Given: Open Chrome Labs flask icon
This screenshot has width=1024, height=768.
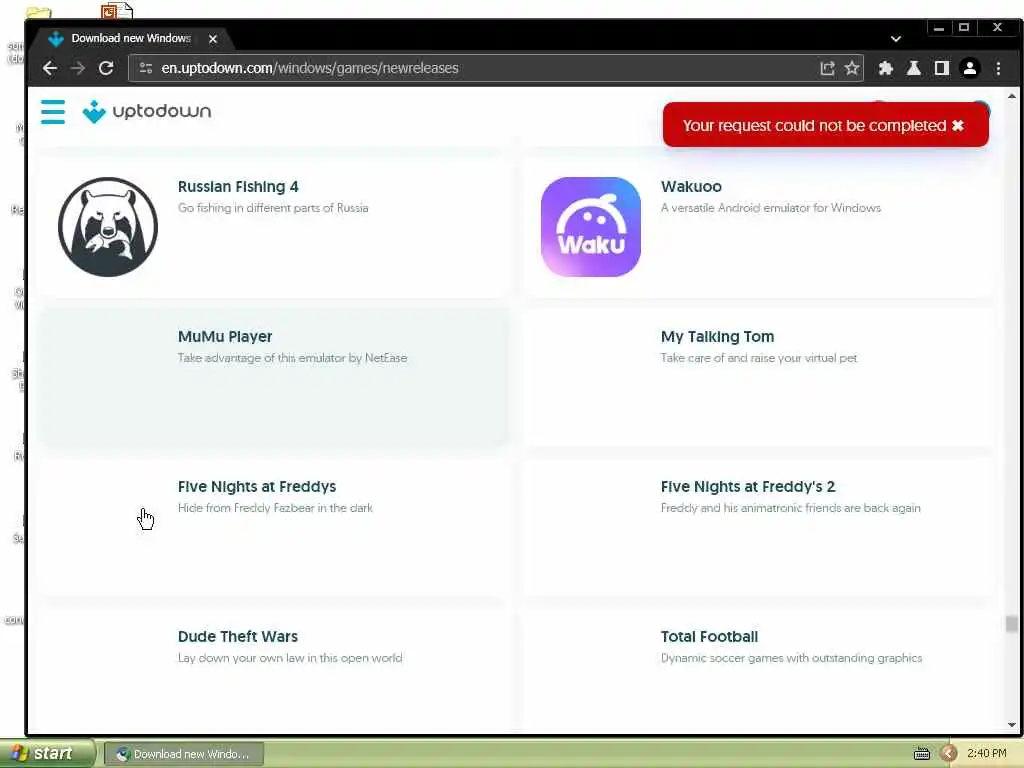Looking at the screenshot, I should tap(914, 68).
